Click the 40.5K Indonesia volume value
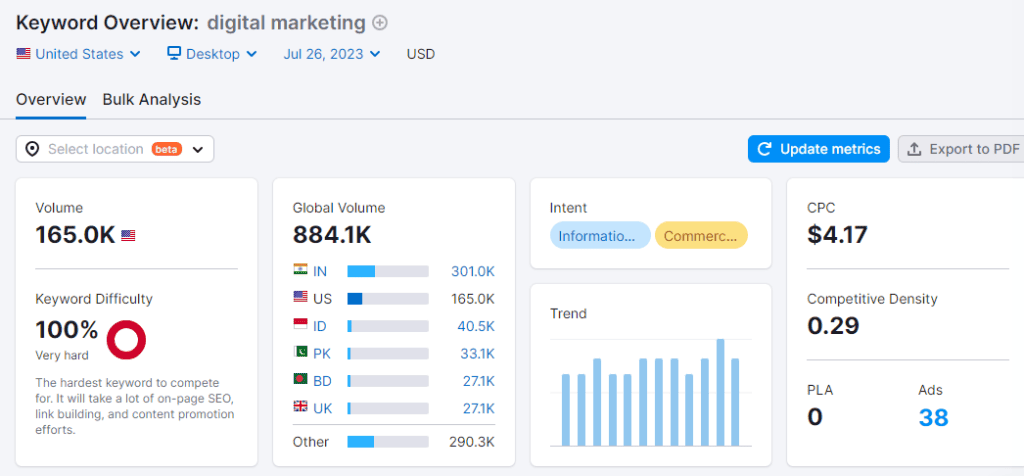Screen dimensions: 1024x476 pos(476,326)
